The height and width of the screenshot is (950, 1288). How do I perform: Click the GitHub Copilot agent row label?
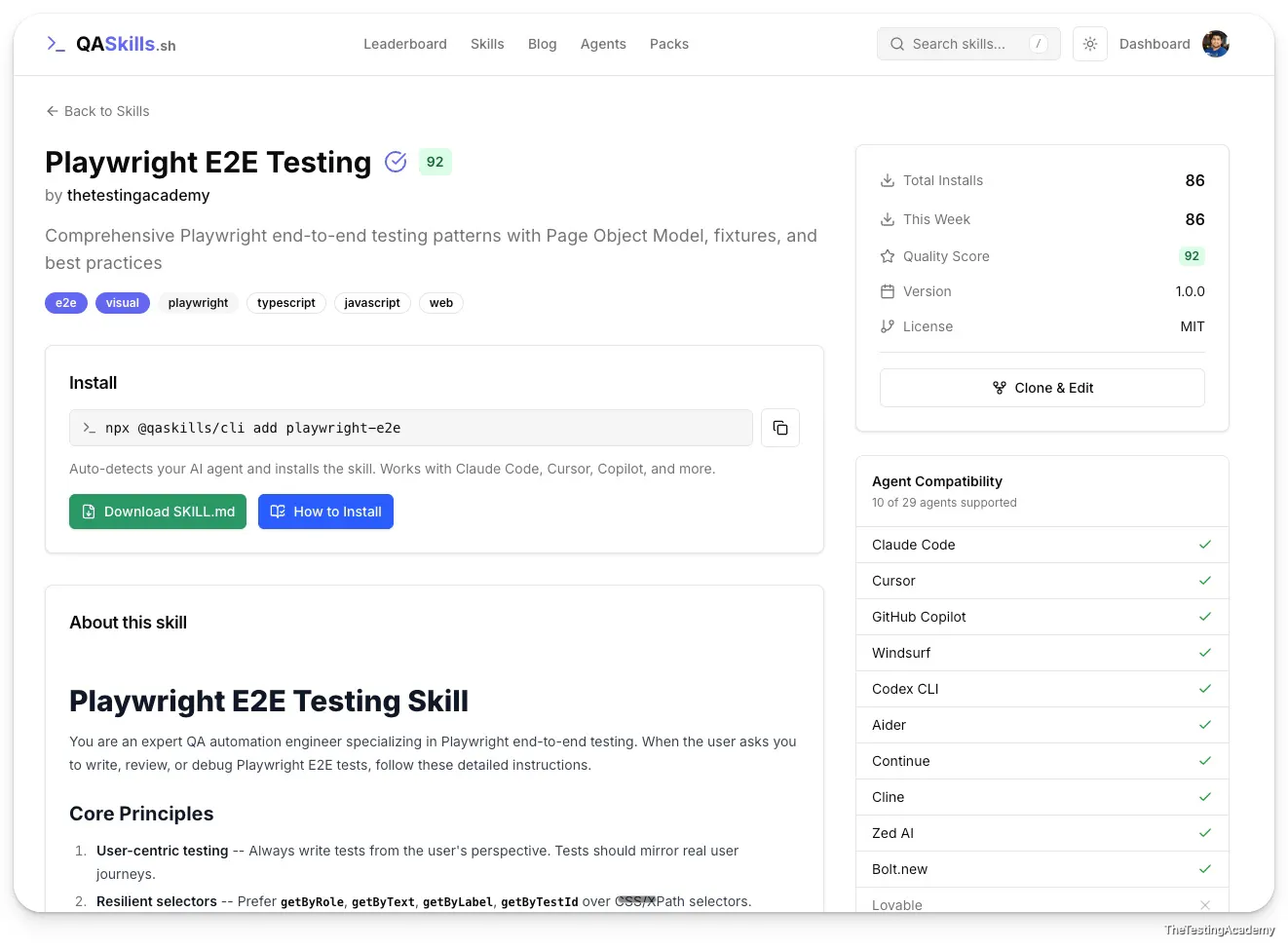click(x=919, y=617)
